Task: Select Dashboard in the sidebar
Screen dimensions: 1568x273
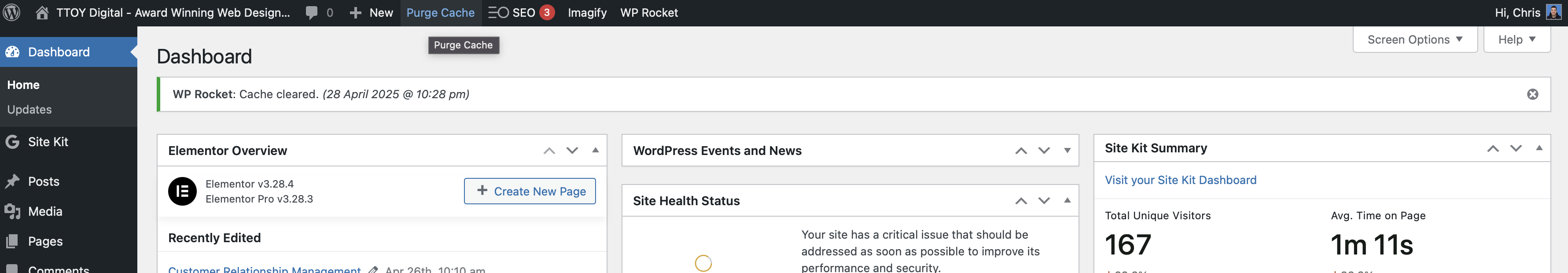Action: pyautogui.click(x=68, y=52)
